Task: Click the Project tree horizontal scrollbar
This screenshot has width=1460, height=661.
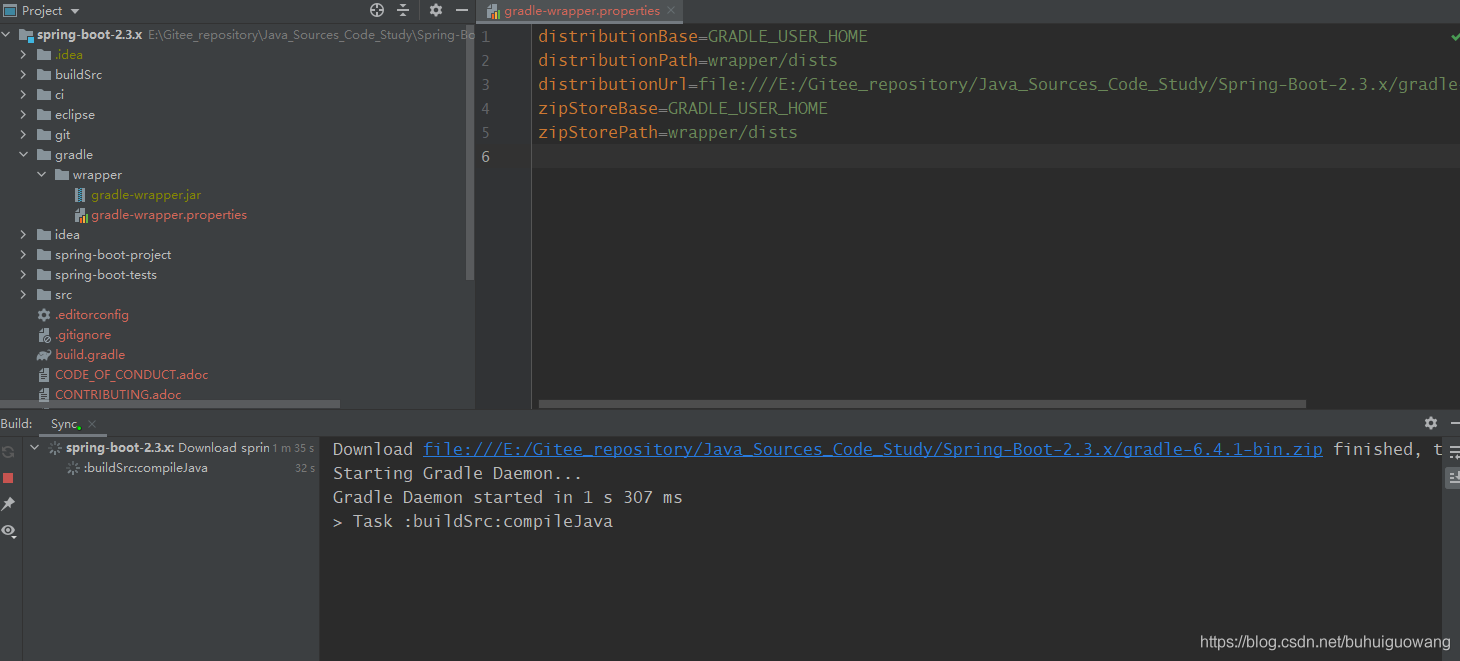Action: (x=170, y=405)
